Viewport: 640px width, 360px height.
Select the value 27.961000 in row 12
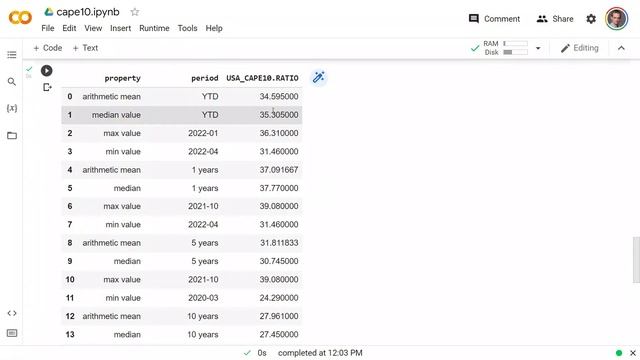[279, 316]
